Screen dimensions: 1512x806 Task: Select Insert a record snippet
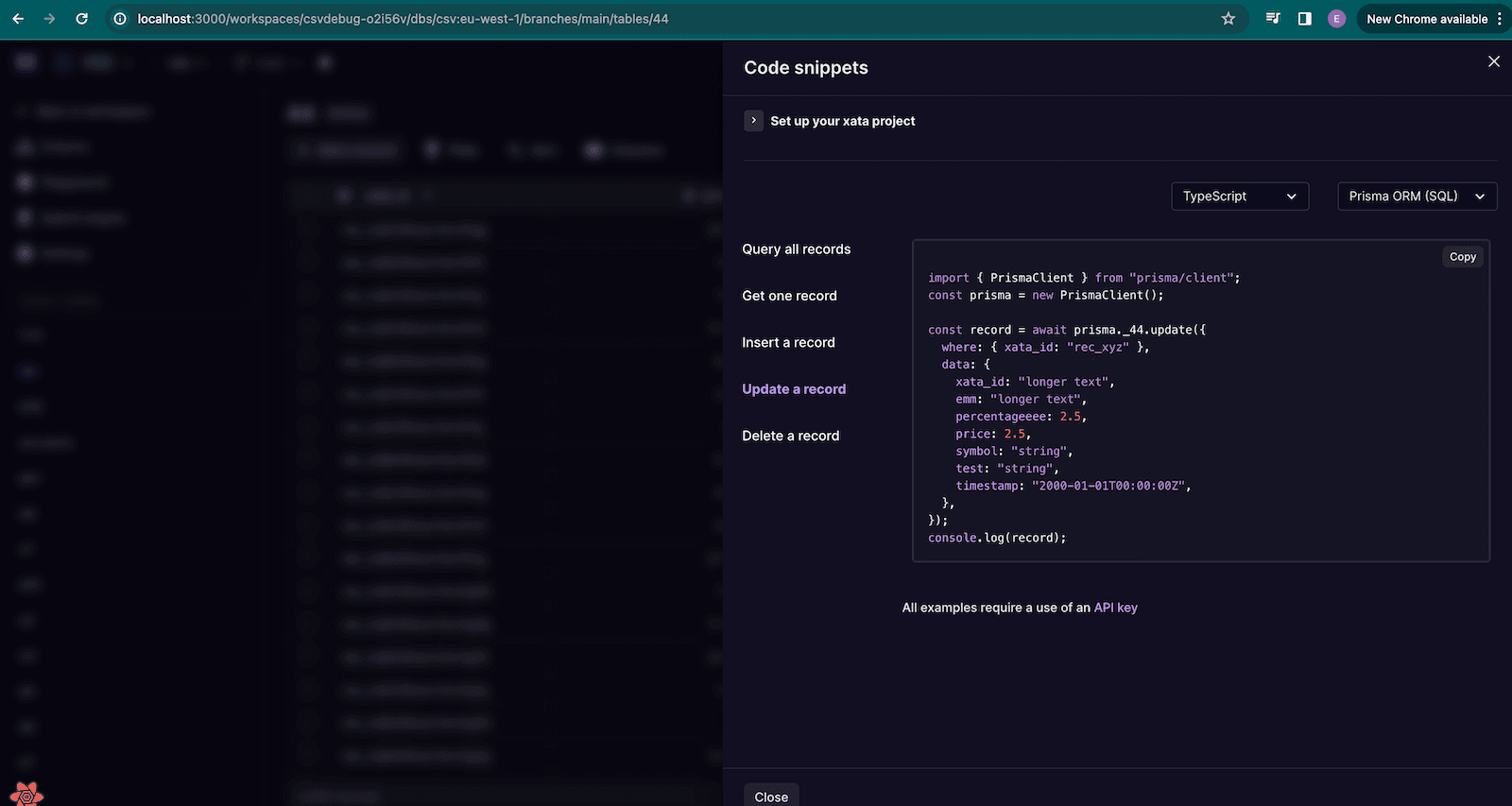tap(789, 342)
